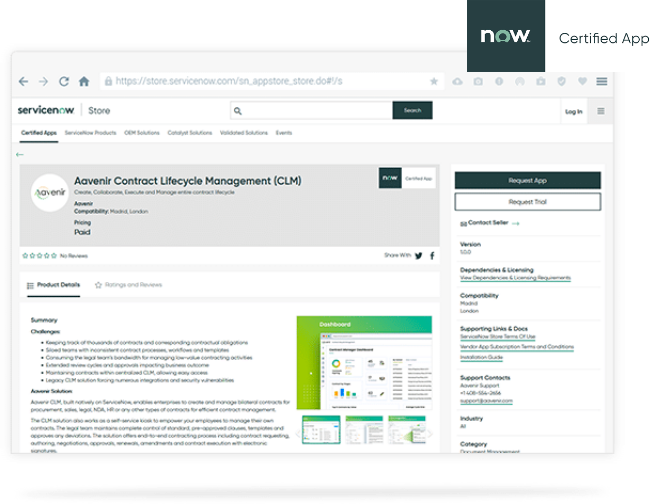Click the large Dashboard screenshot preview

pyautogui.click(x=364, y=363)
